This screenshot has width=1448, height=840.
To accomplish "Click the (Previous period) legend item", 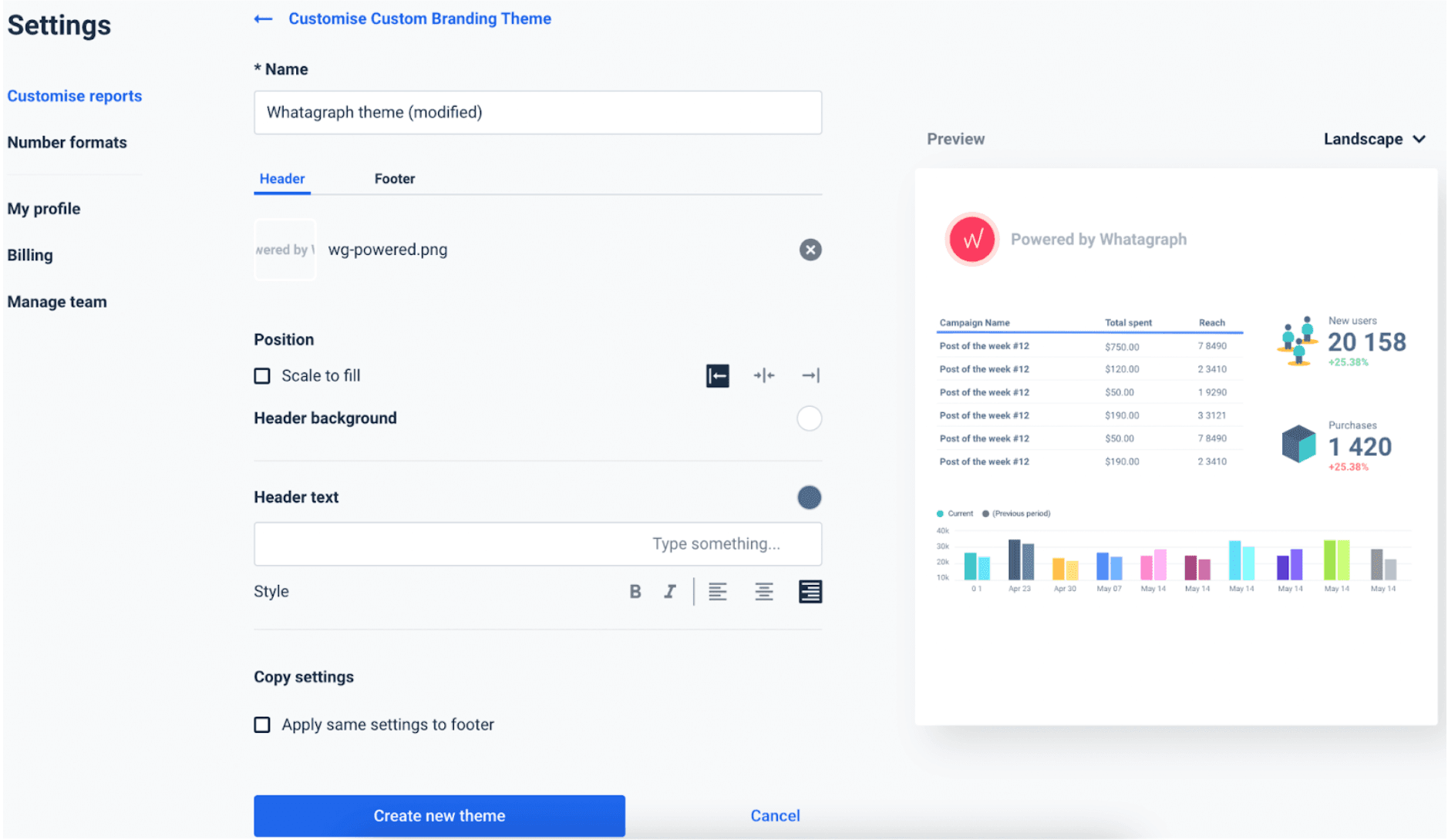I will pos(1016,514).
